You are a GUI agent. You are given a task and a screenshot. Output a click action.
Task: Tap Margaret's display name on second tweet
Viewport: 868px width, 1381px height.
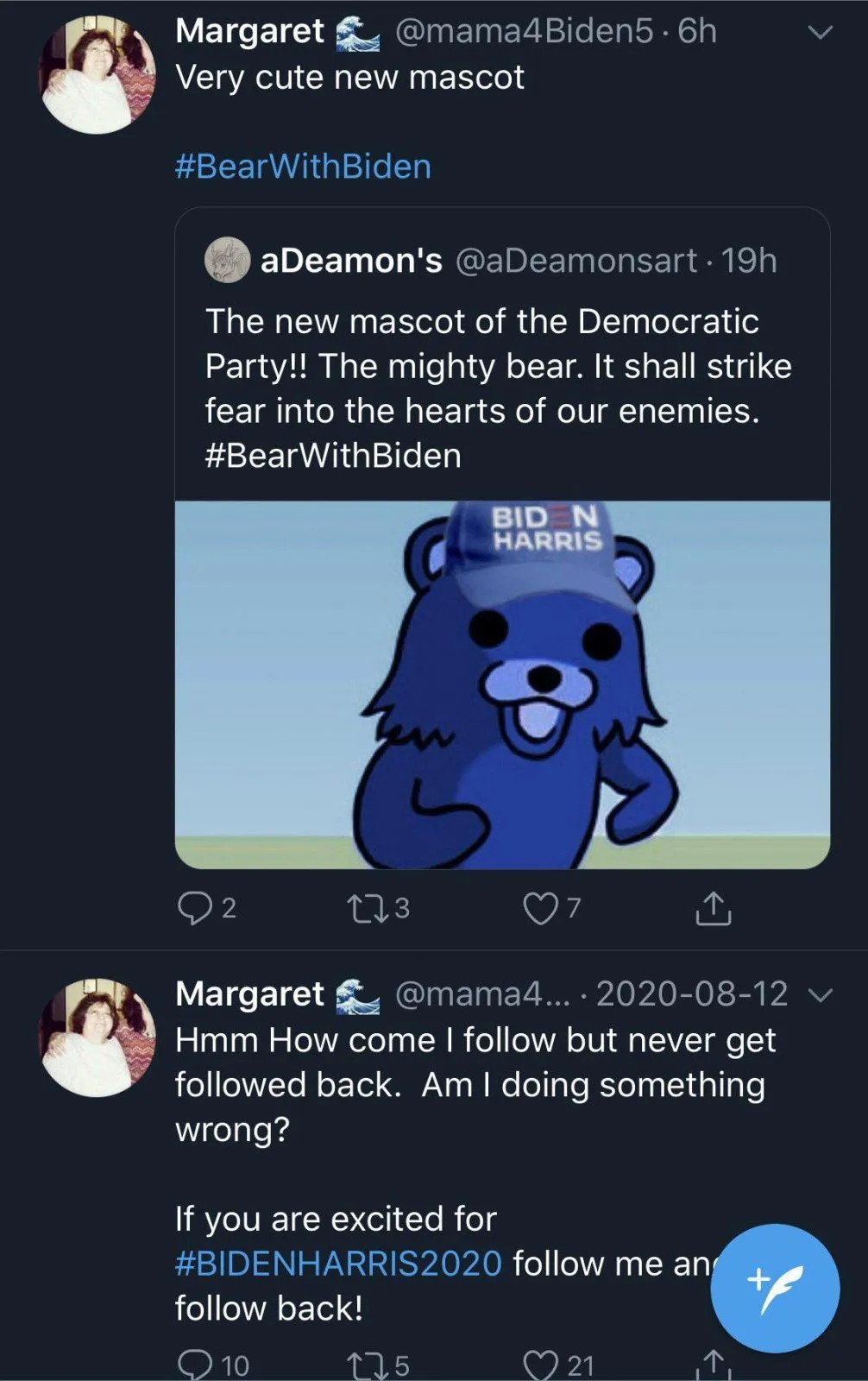tap(249, 993)
